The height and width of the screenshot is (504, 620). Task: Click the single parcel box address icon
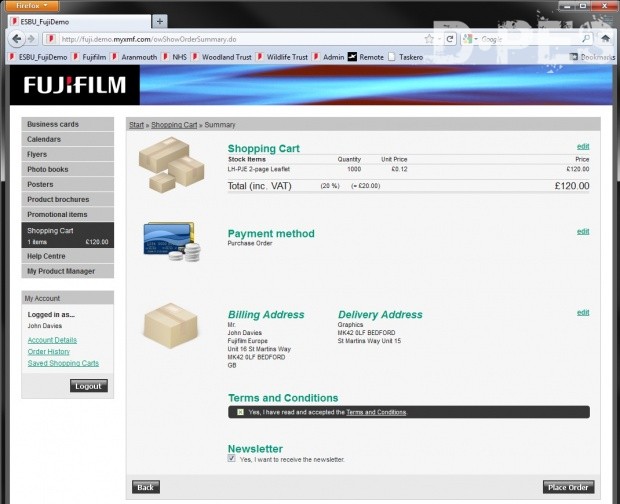pyautogui.click(x=171, y=325)
